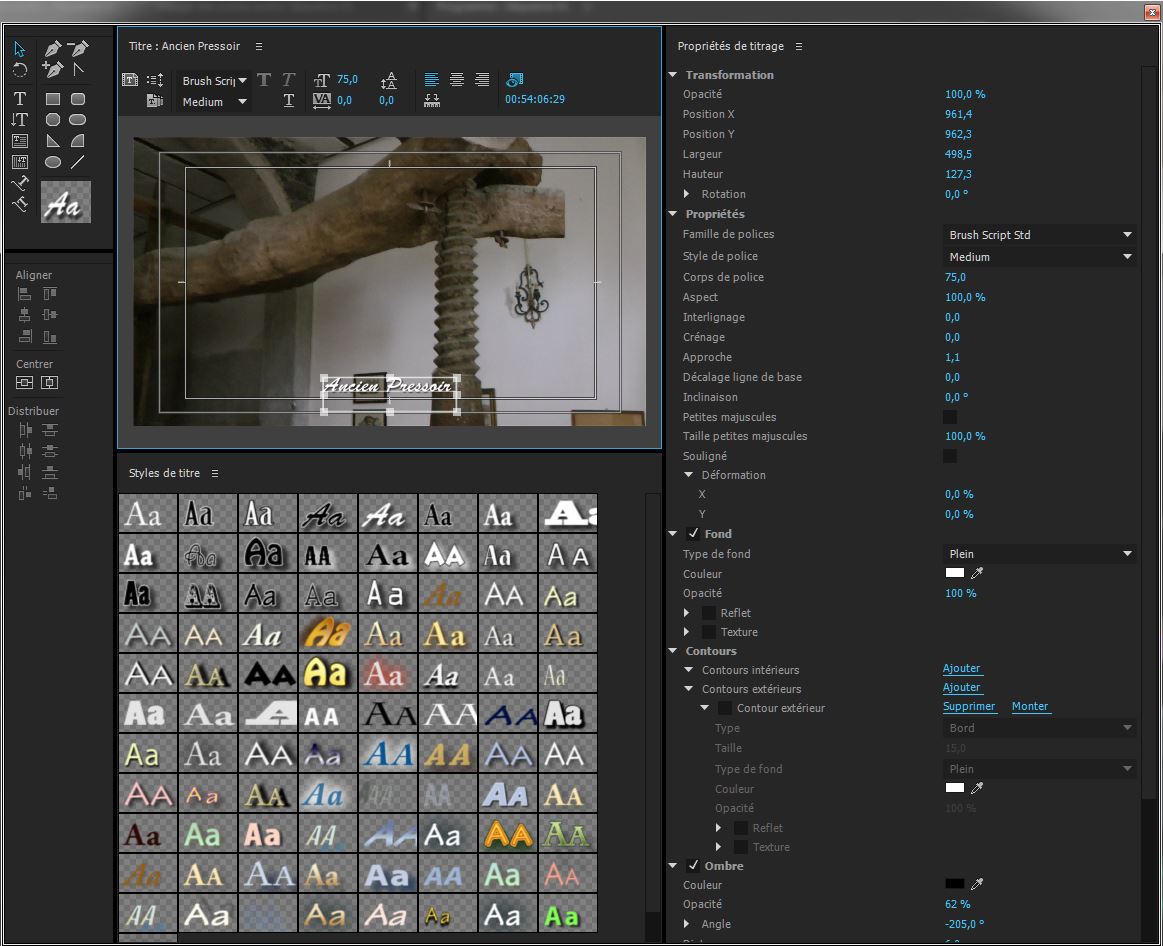The image size is (1163, 946).
Task: Select the Line drawing tool
Action: [x=78, y=162]
